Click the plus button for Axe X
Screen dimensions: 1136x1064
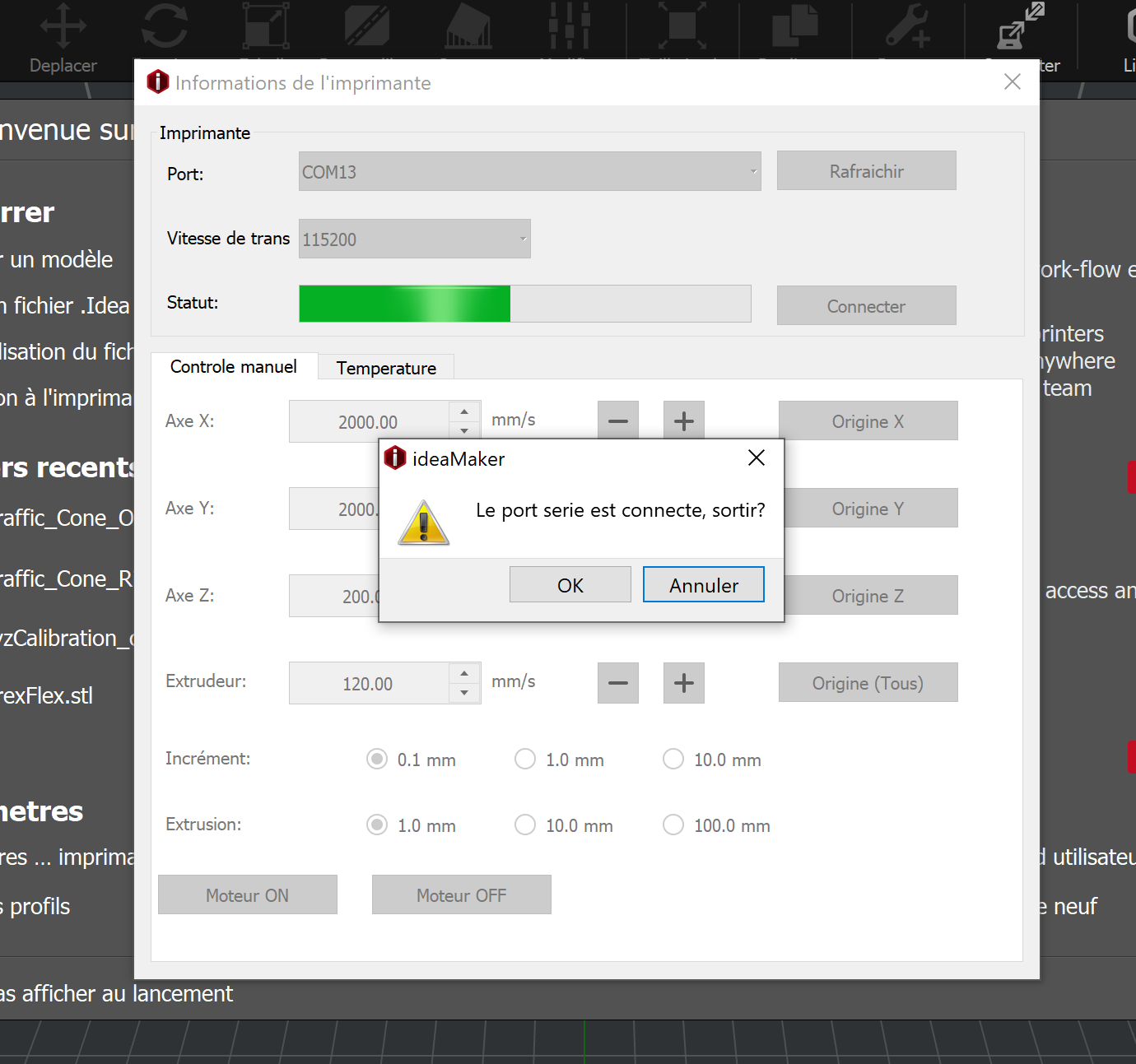(684, 421)
